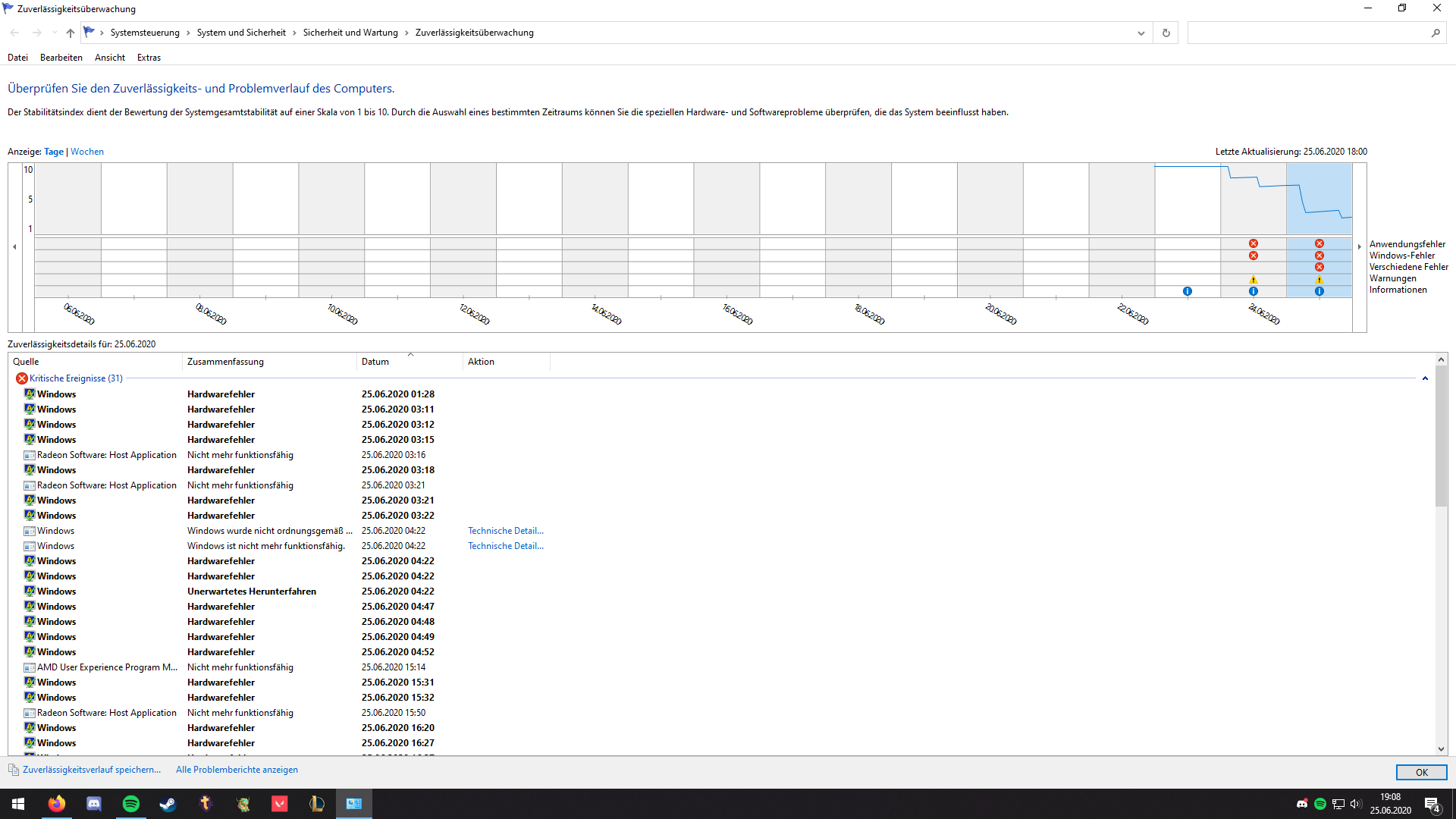Expand the breadcrumb chevron after Systemsteuerung
Image resolution: width=1456 pixels, height=819 pixels.
(x=188, y=33)
